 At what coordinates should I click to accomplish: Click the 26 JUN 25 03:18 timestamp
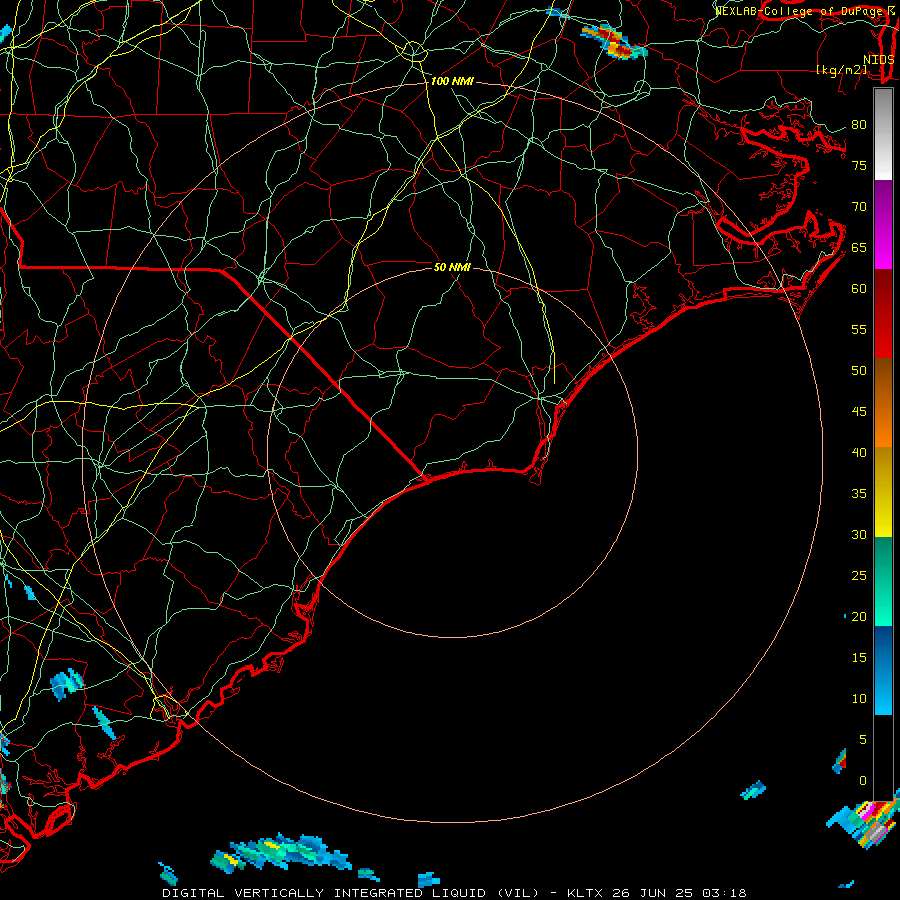[679, 893]
